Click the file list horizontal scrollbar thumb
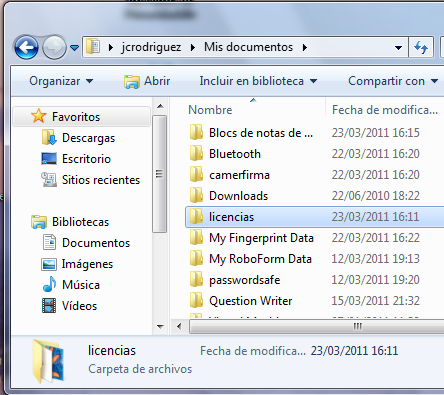Screen dimensions: 444x395 317,326
